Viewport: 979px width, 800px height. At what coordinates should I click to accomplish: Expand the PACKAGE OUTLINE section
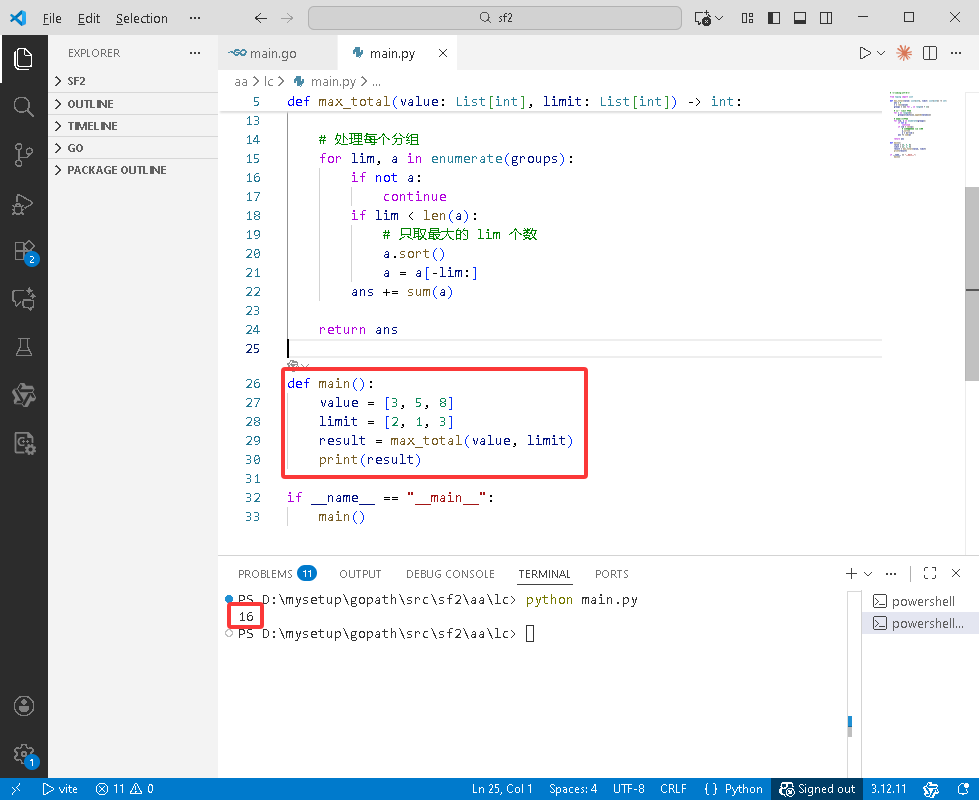click(133, 170)
